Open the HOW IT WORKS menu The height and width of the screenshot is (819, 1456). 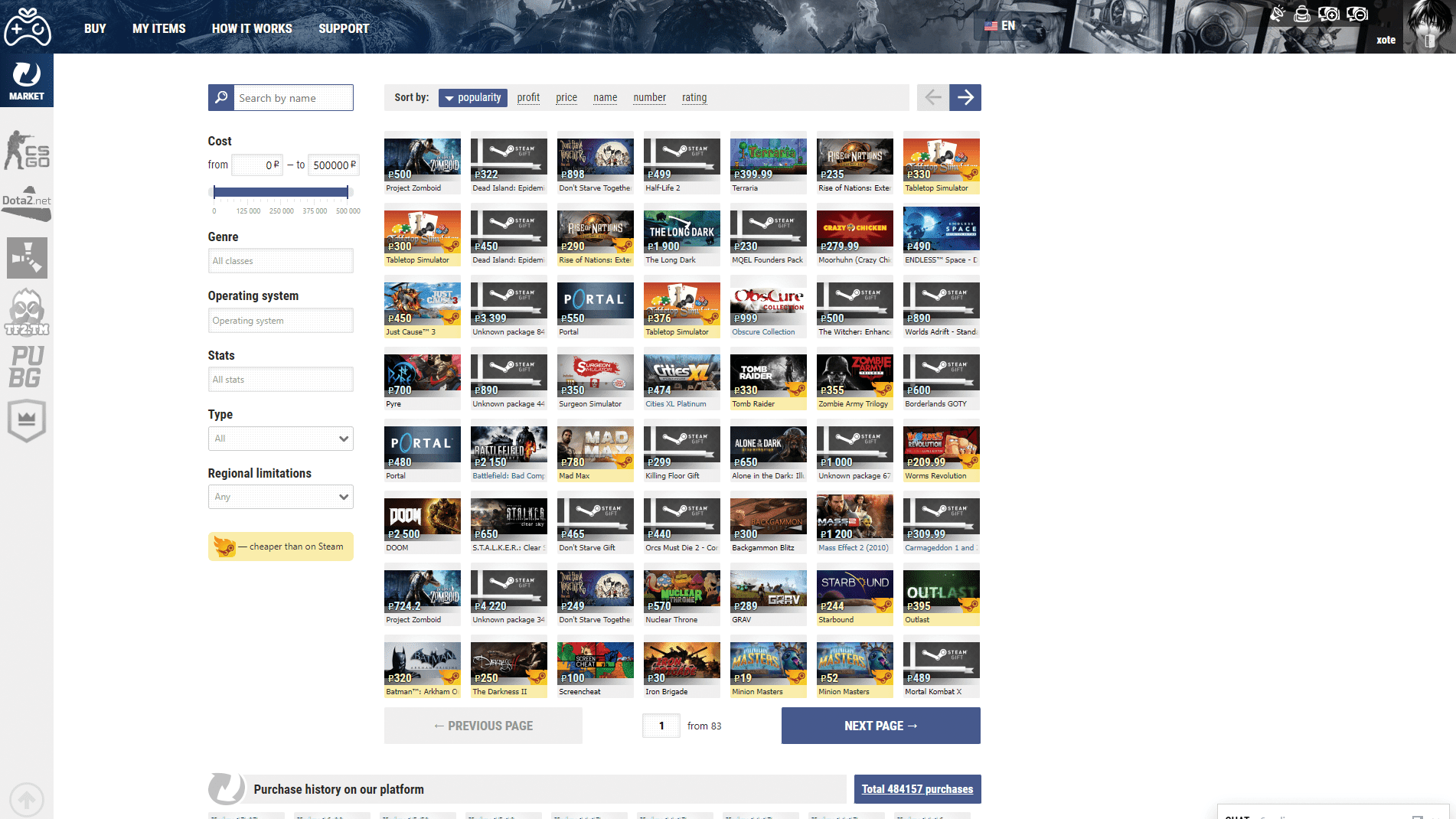click(x=251, y=28)
